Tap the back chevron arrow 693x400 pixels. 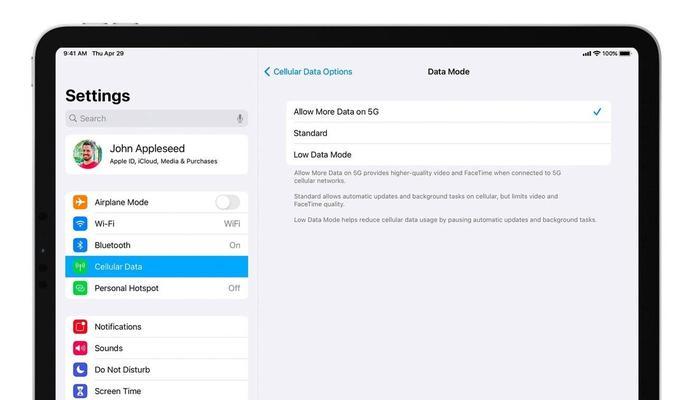pos(267,72)
